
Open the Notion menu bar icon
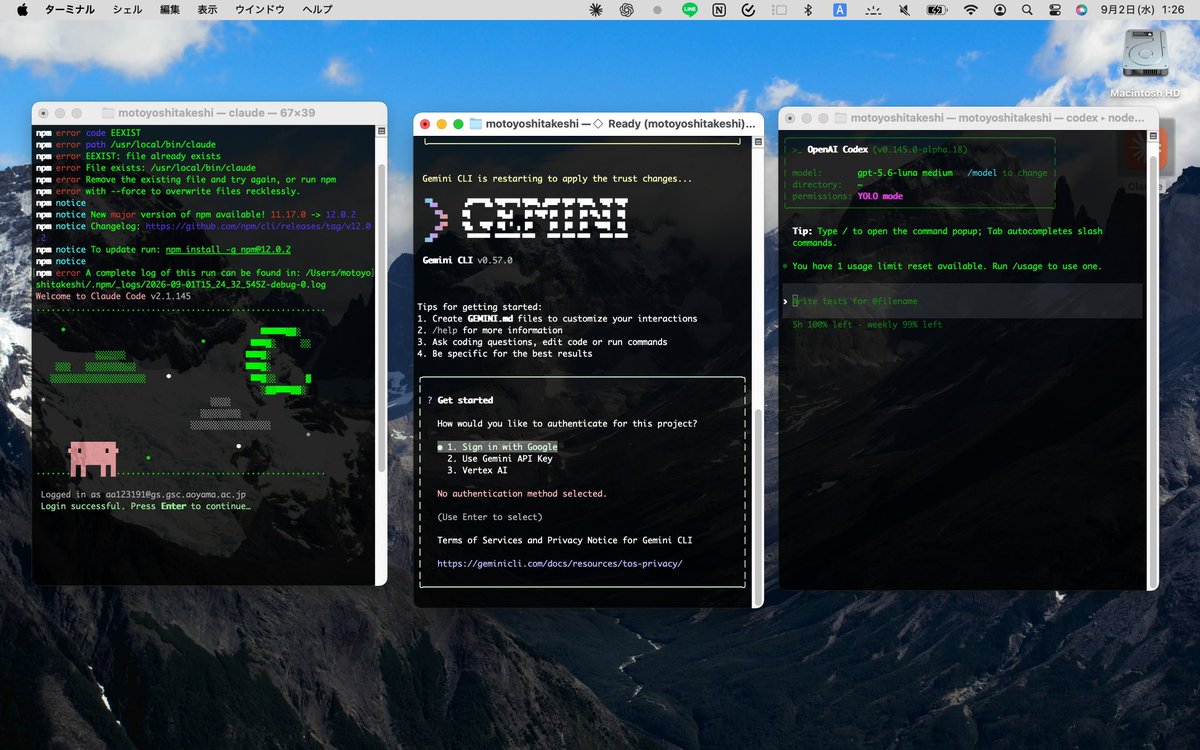719,9
